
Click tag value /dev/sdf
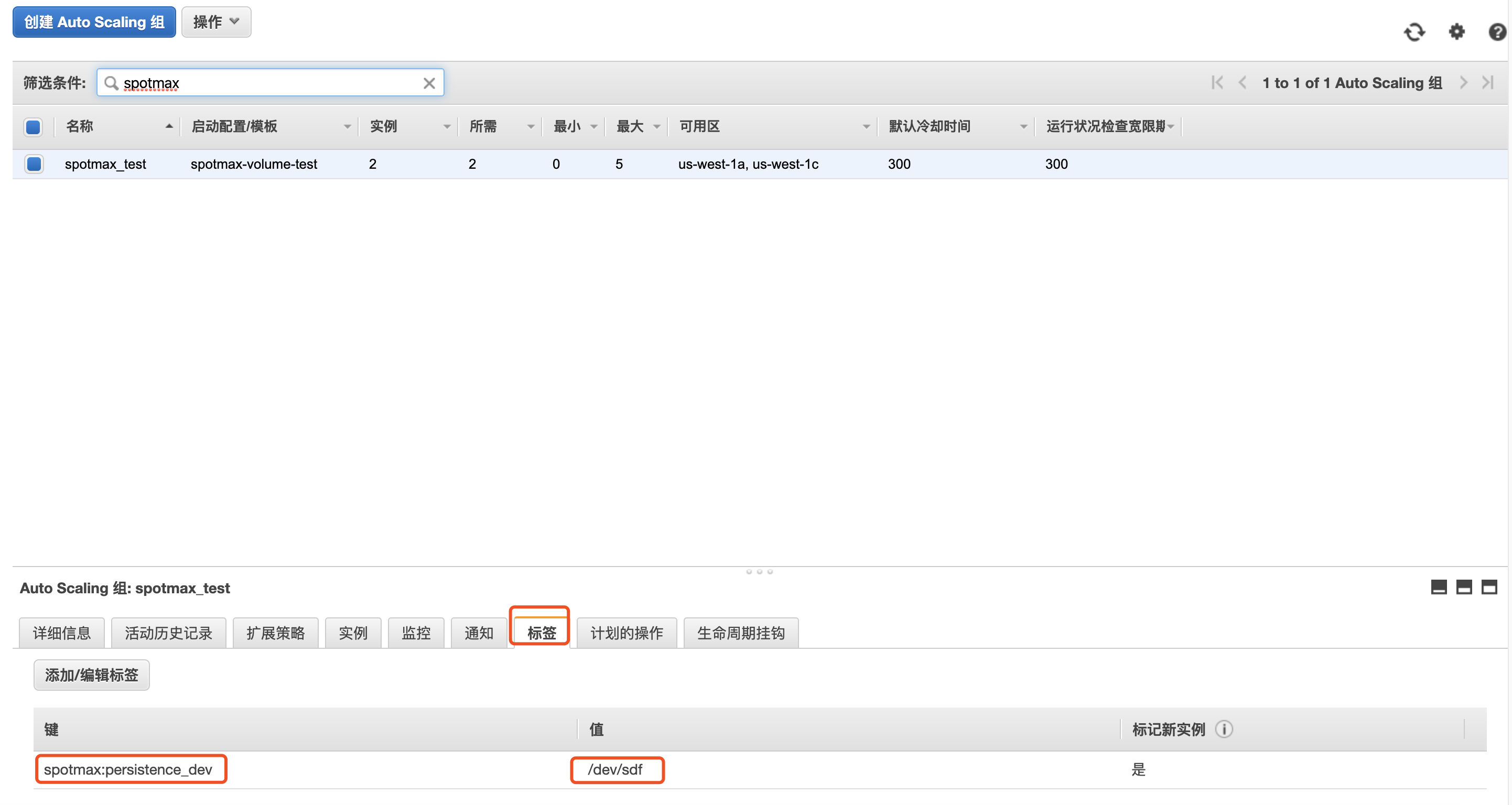click(614, 769)
